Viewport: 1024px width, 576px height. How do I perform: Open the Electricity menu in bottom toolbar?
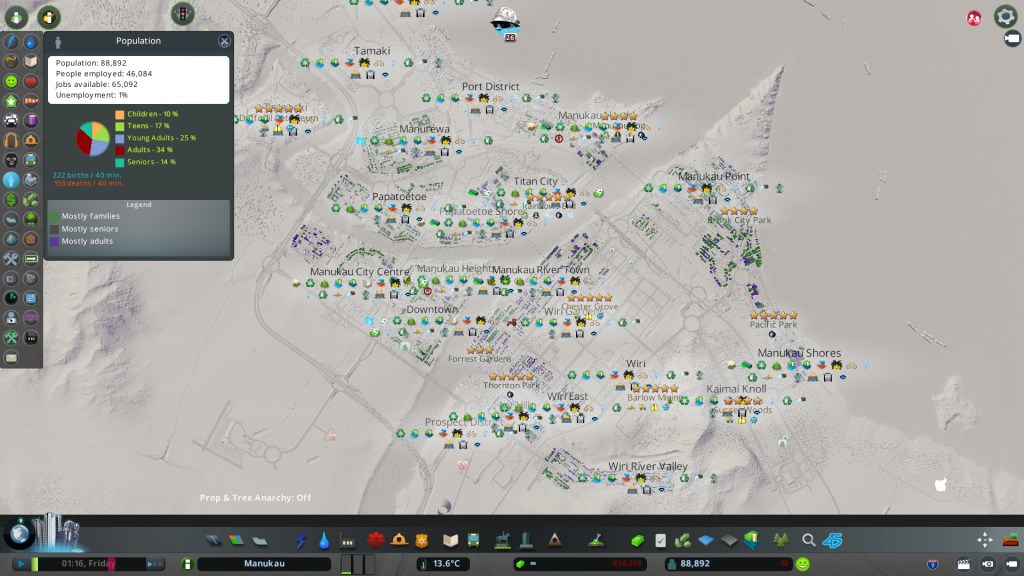pos(303,541)
